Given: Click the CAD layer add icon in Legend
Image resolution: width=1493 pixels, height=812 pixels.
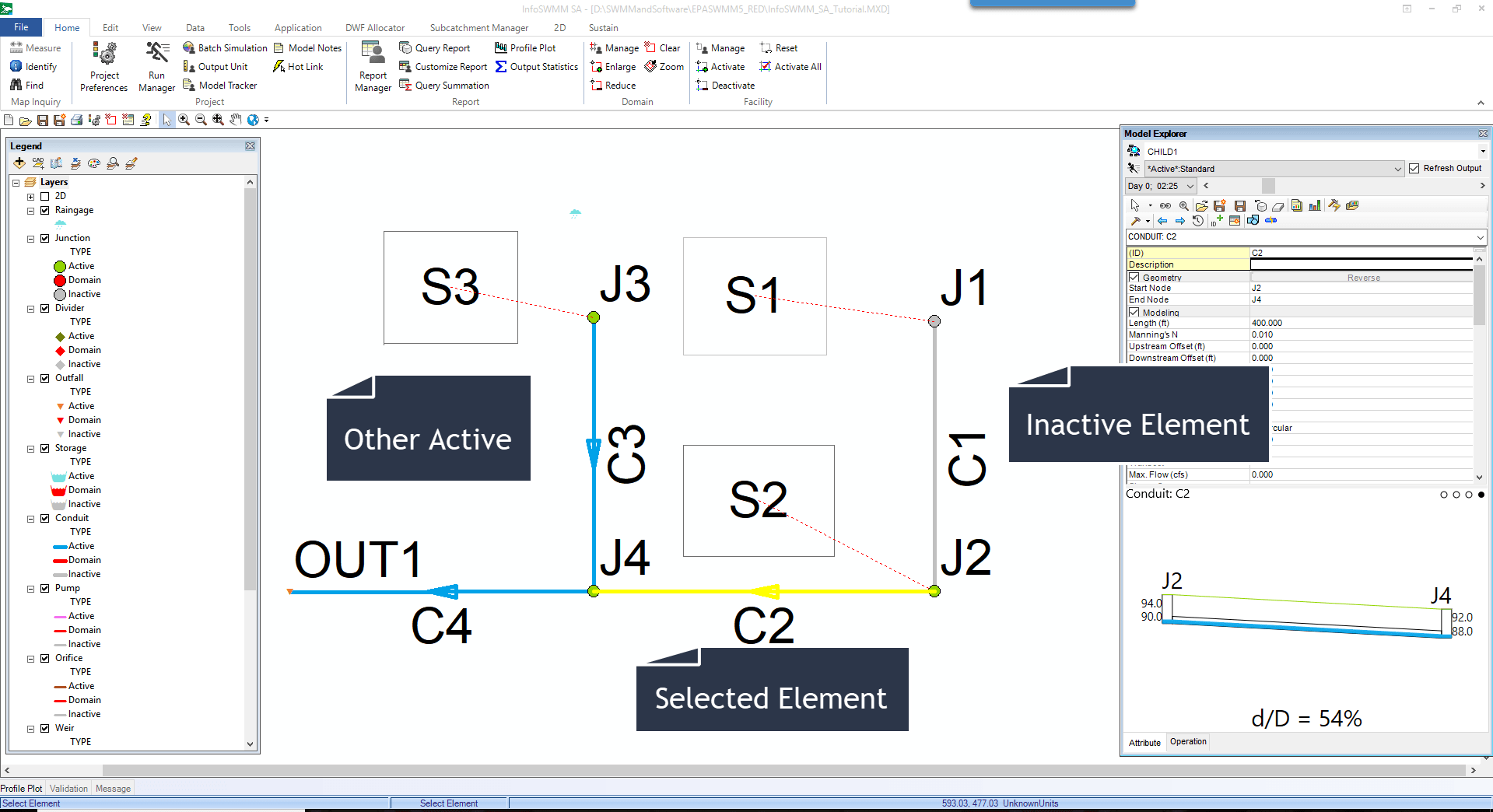Looking at the screenshot, I should (x=38, y=163).
